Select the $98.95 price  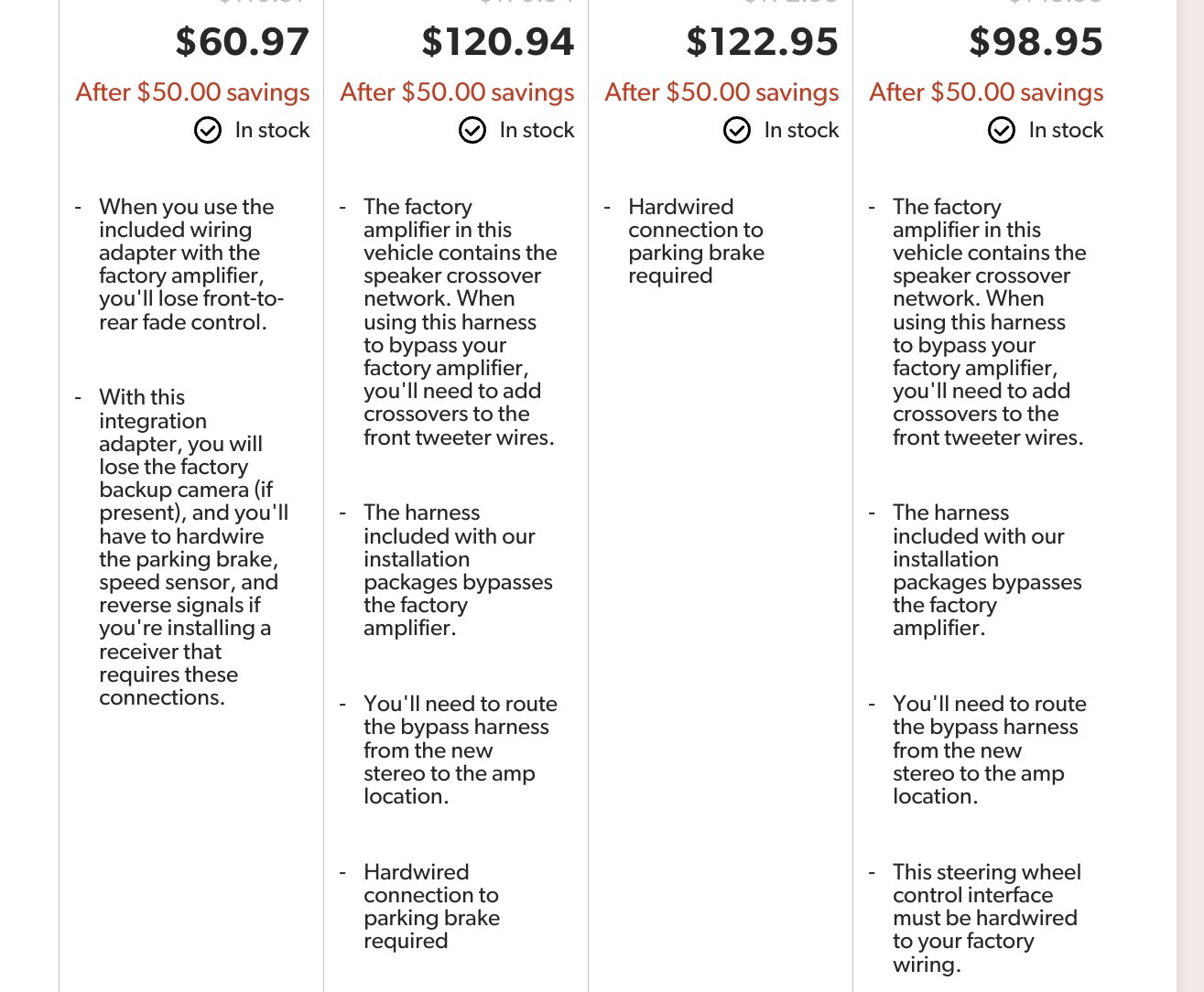[1036, 42]
